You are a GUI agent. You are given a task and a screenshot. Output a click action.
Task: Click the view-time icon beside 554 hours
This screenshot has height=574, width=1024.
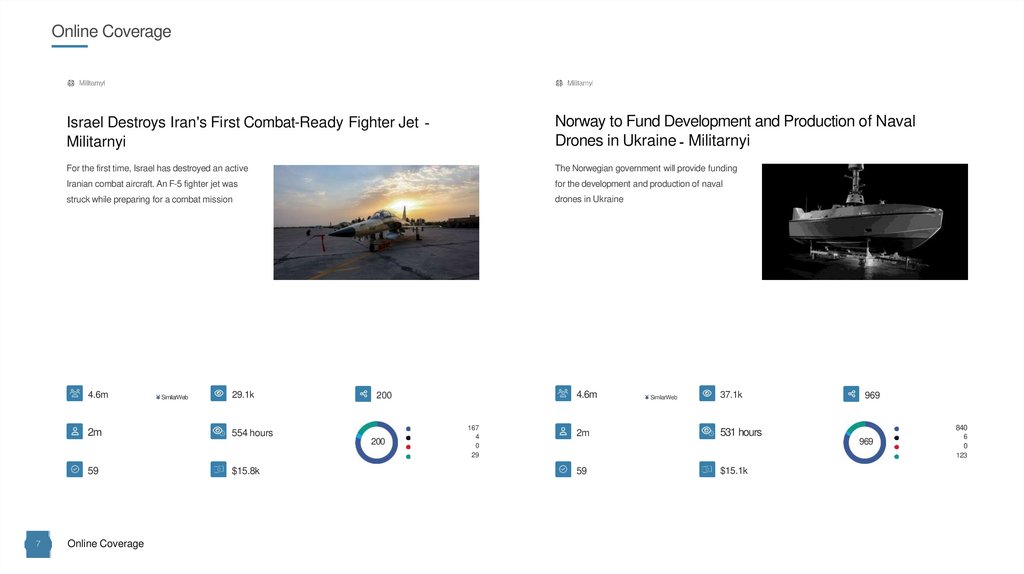click(218, 431)
